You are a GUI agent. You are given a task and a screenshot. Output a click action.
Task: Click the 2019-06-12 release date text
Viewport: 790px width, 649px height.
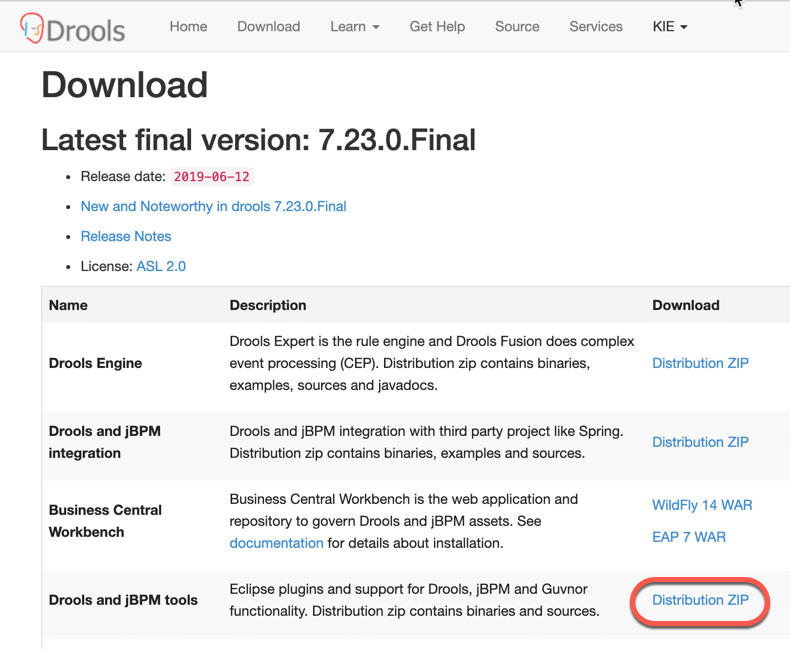(211, 176)
